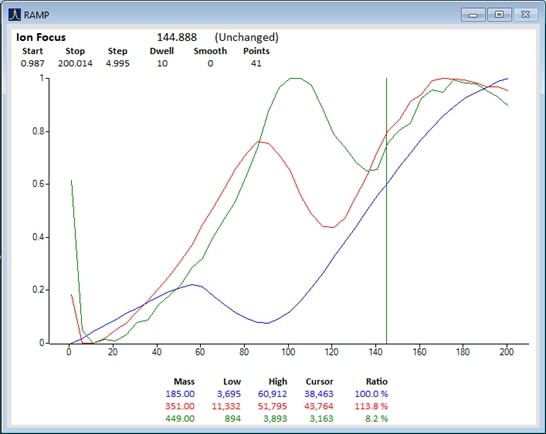Select Start value 0.987
The image size is (546, 434).
pyautogui.click(x=32, y=63)
